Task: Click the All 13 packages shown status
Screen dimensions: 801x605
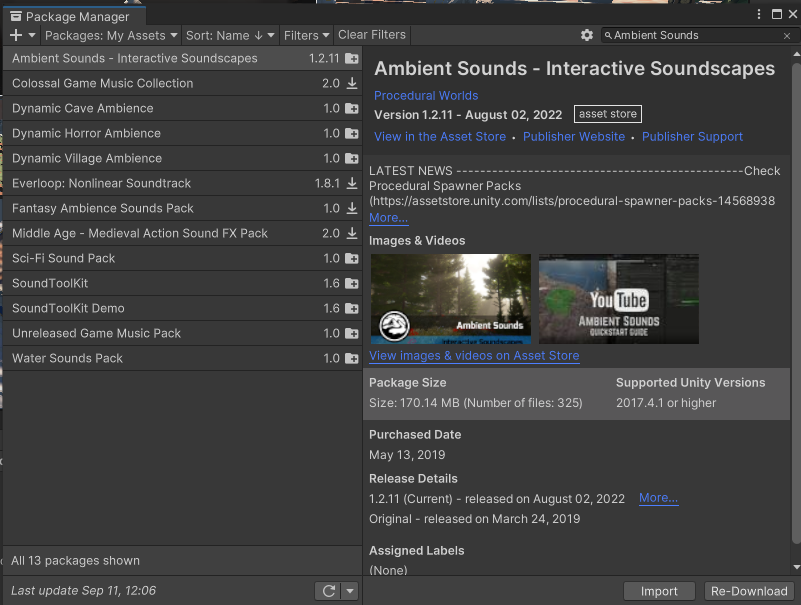Action: pyautogui.click(x=75, y=561)
